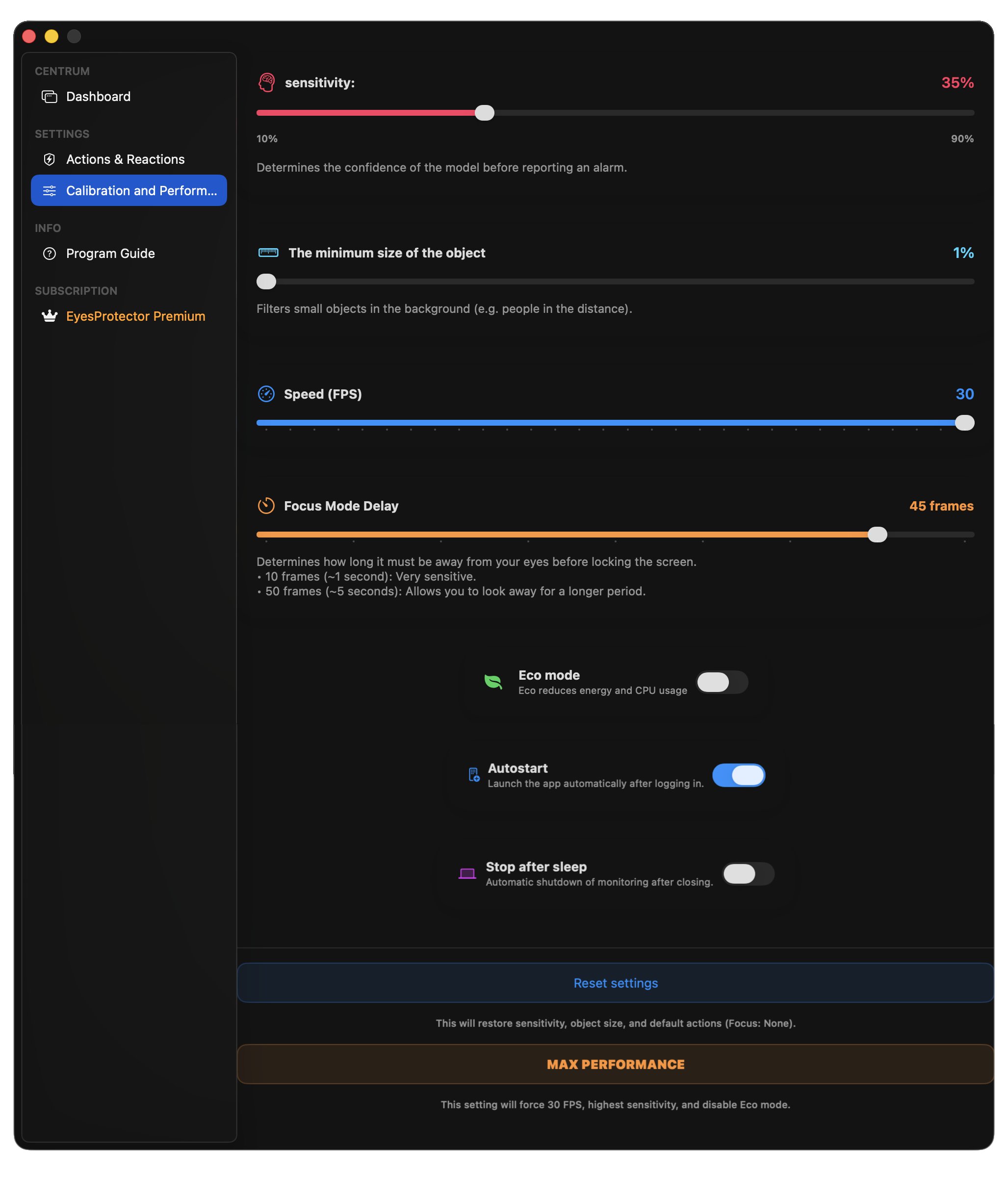
Task: Enable Eco mode
Action: 722,682
